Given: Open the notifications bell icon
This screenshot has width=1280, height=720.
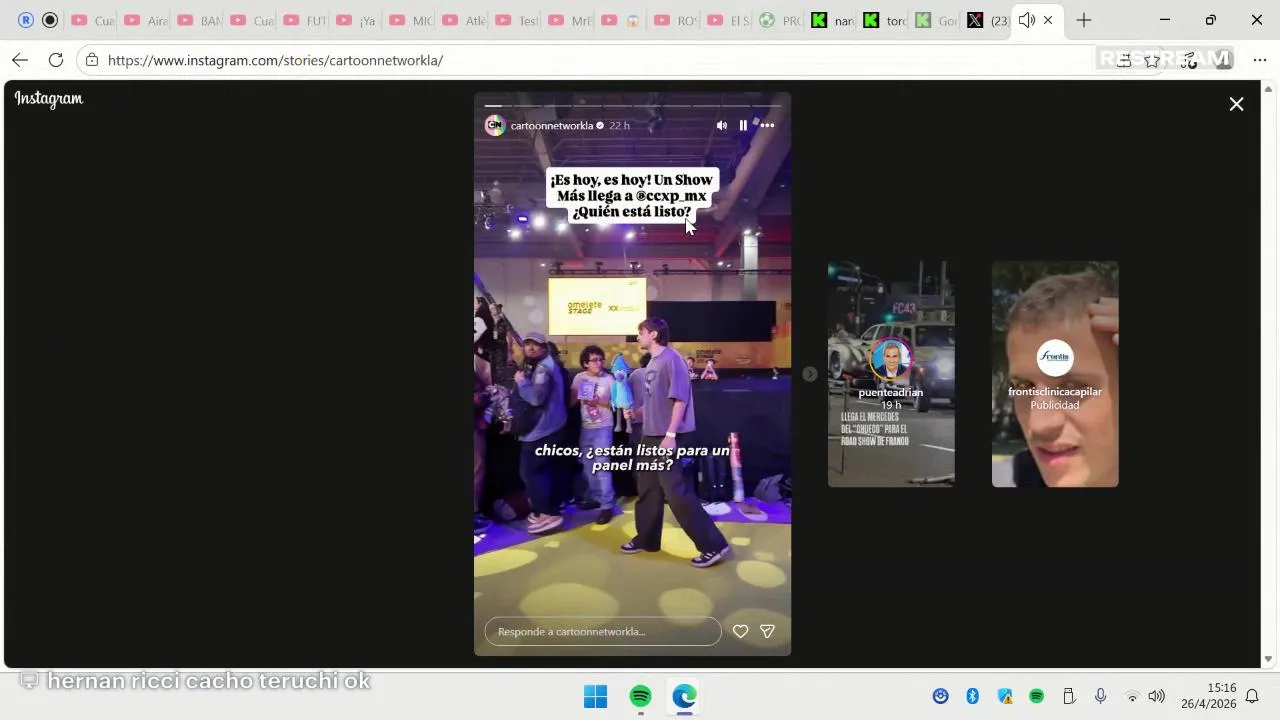Looking at the screenshot, I should tap(1251, 696).
